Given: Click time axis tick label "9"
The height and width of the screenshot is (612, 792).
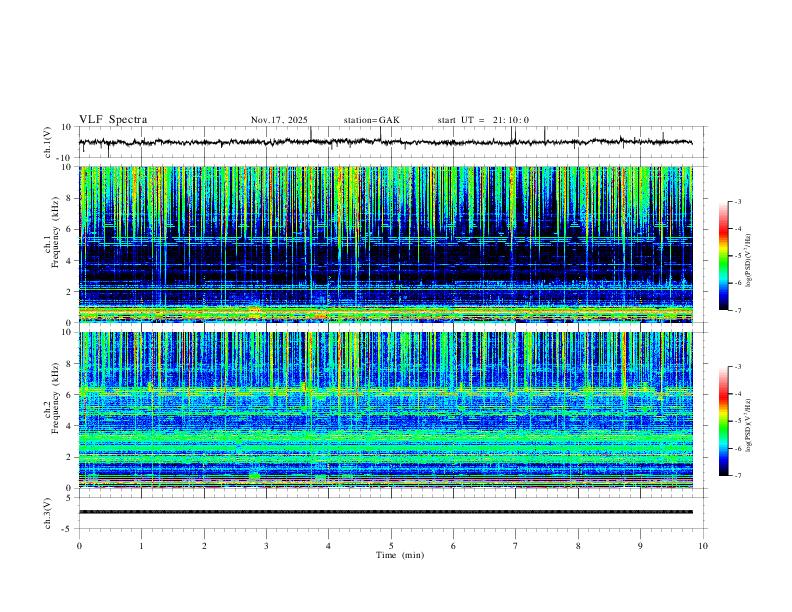Looking at the screenshot, I should [x=640, y=546].
